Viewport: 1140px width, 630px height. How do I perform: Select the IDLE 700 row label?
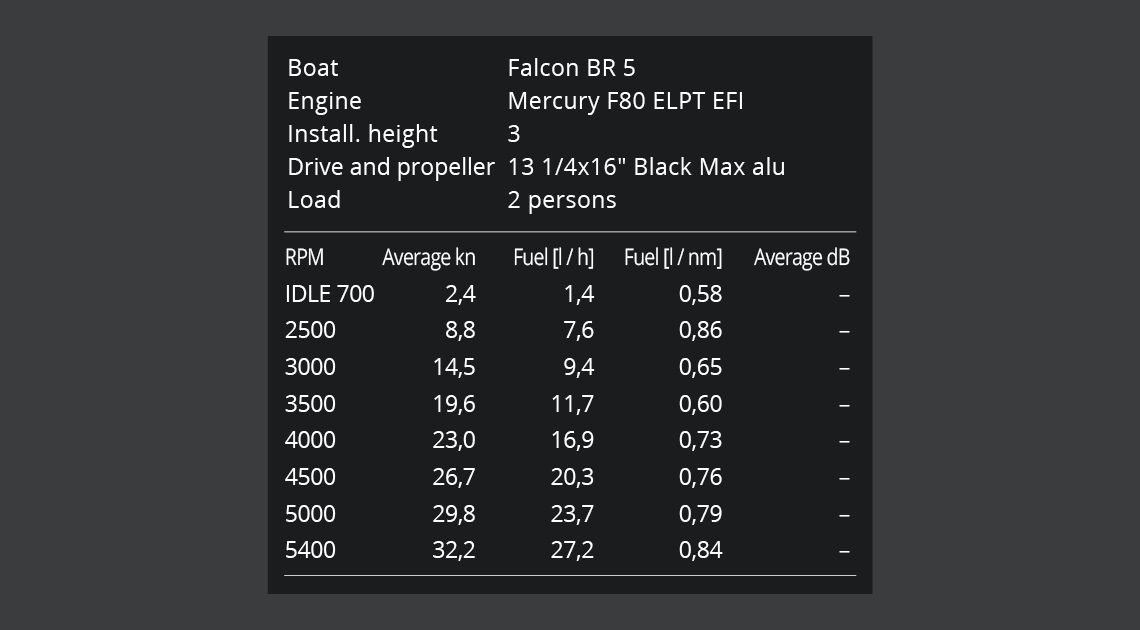pyautogui.click(x=329, y=293)
